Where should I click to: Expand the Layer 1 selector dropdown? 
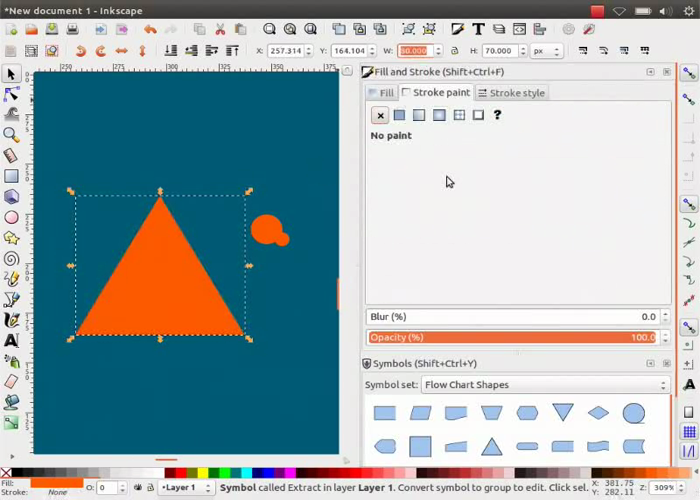pos(185,488)
